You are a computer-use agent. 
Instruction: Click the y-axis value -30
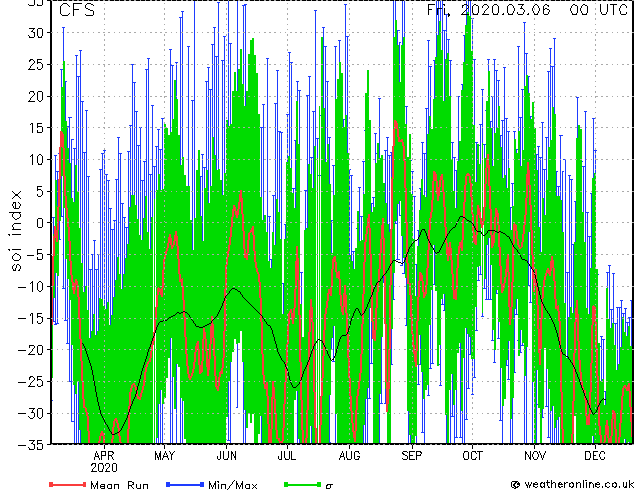[32, 413]
